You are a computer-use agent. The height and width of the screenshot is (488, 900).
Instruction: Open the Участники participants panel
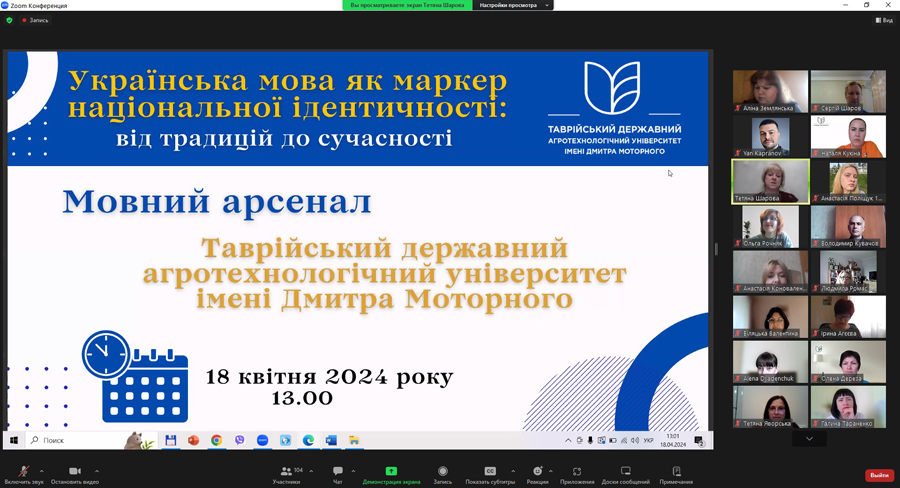286,475
